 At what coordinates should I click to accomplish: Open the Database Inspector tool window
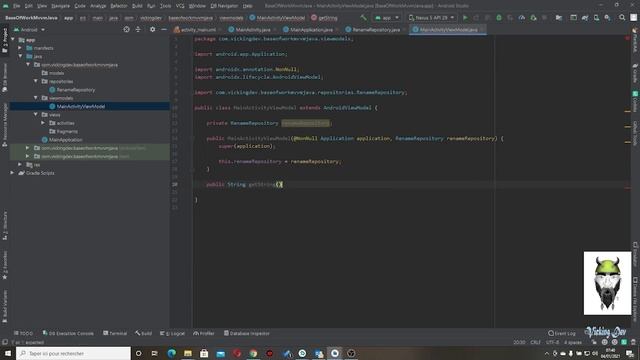pyautogui.click(x=247, y=333)
